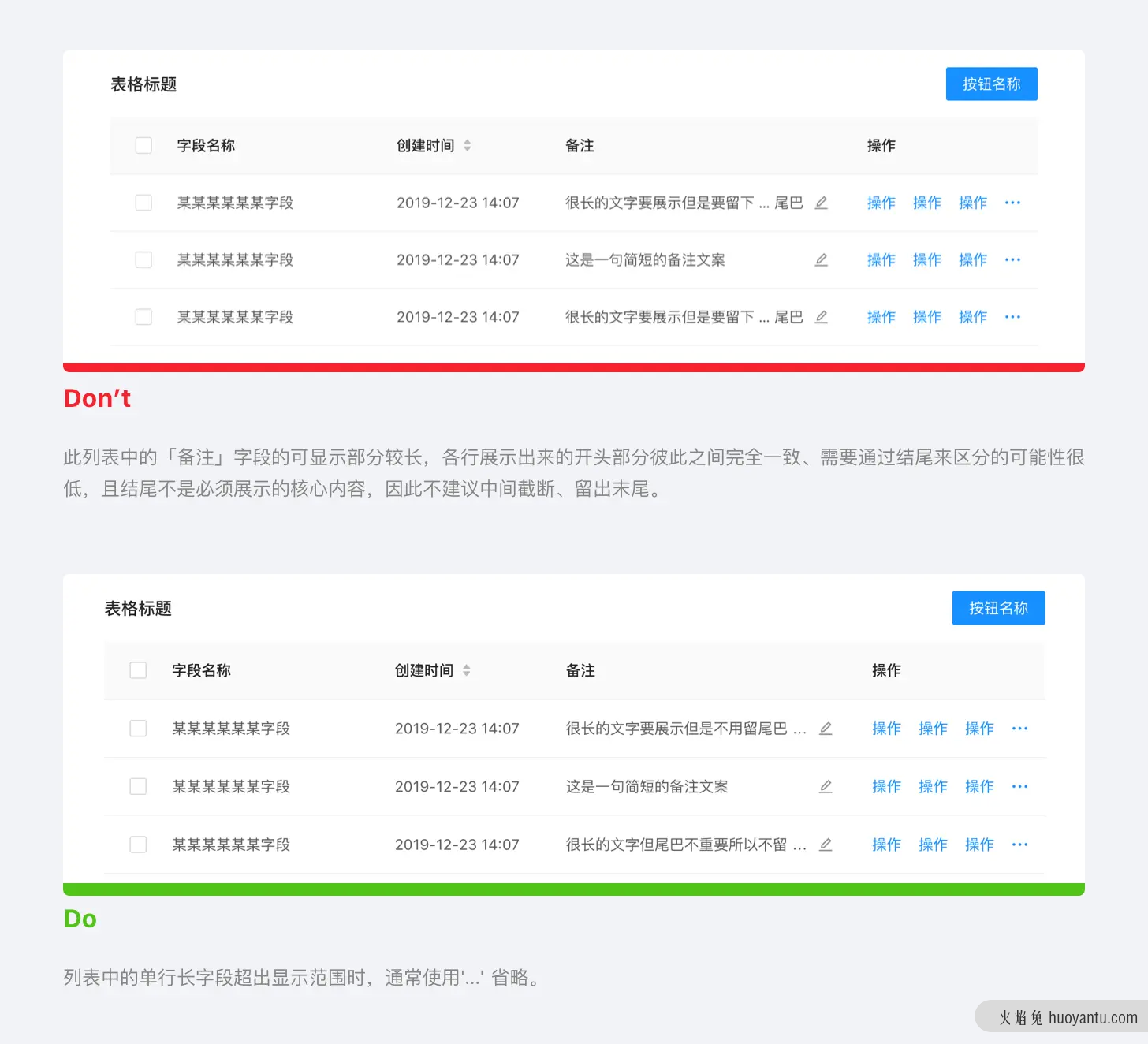Sort by 创建时间 in the Do table
This screenshot has height=1044, width=1148.
(x=466, y=670)
